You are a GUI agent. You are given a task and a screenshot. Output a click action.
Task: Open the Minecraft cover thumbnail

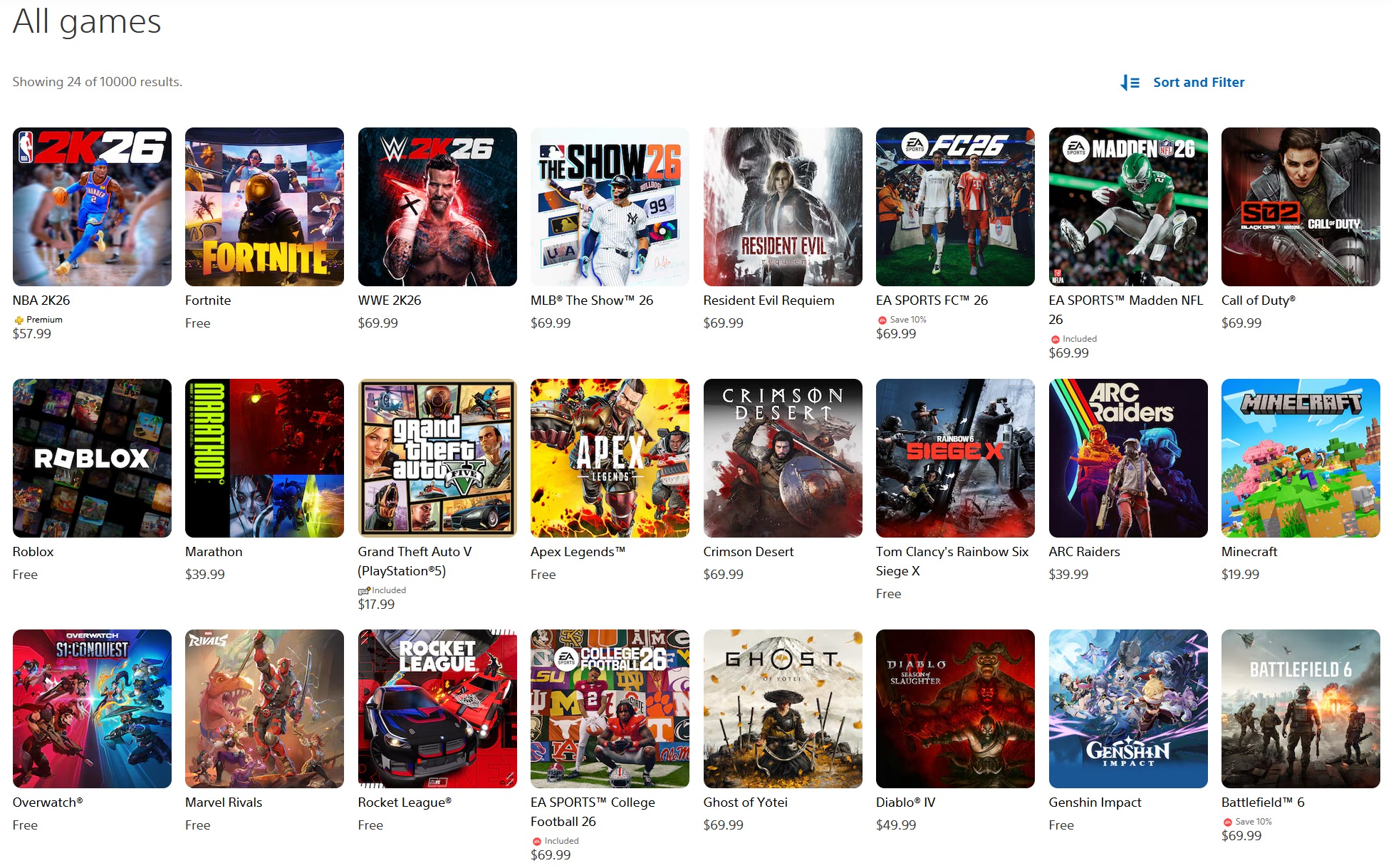[1301, 458]
